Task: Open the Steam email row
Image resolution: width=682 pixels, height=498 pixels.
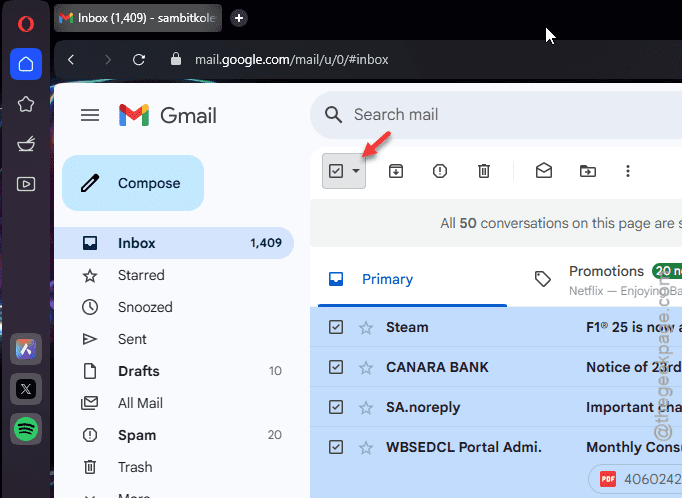Action: 496,327
